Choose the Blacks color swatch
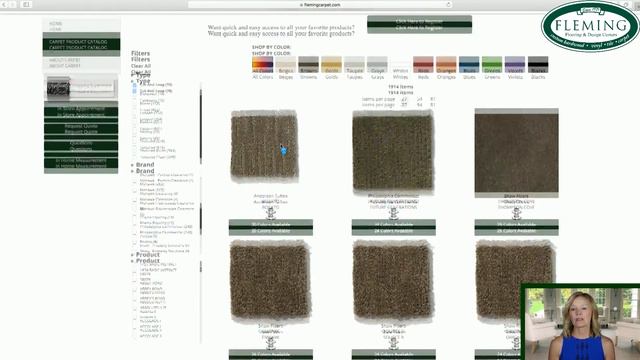The width and height of the screenshot is (640, 360). [x=538, y=64]
